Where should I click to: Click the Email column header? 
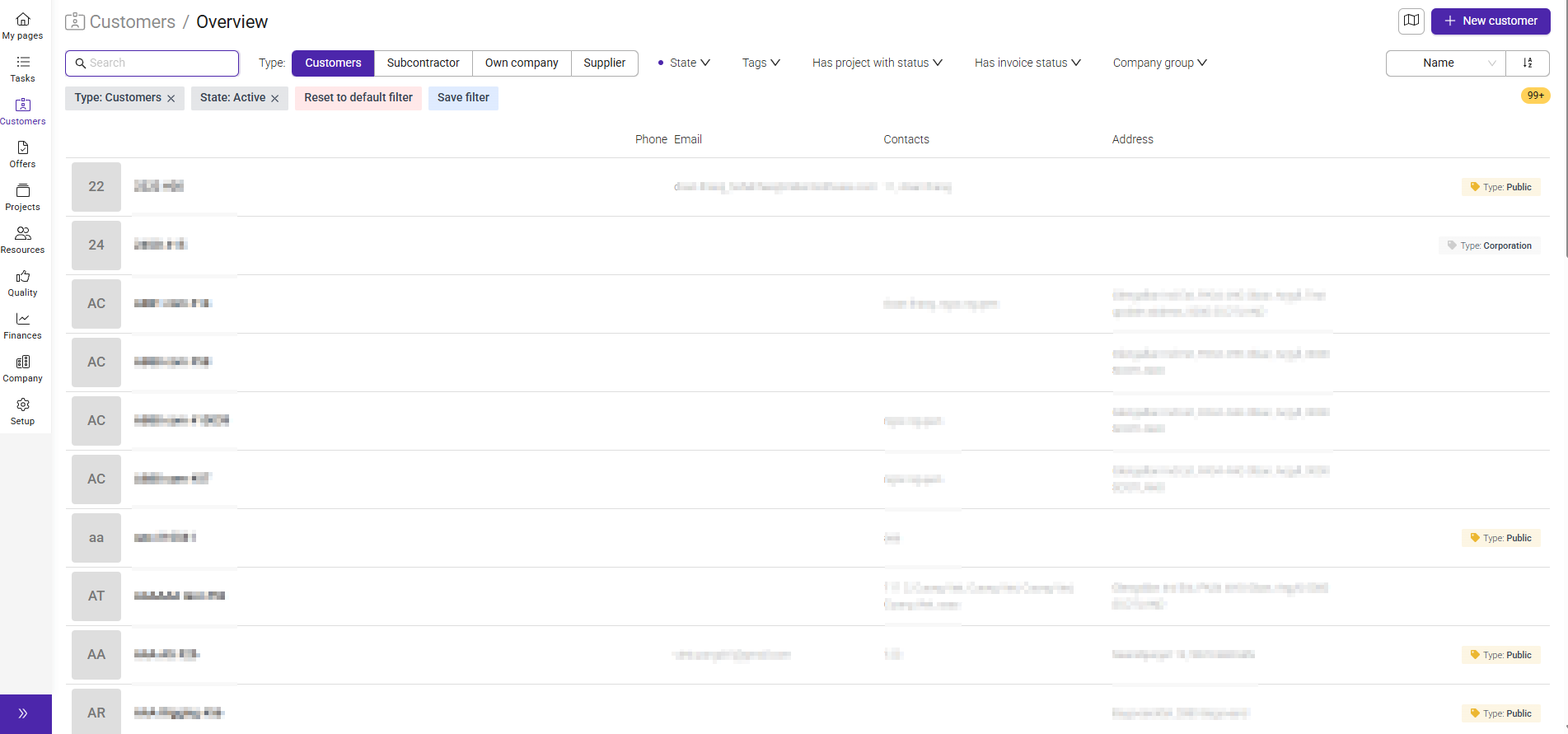(x=688, y=139)
